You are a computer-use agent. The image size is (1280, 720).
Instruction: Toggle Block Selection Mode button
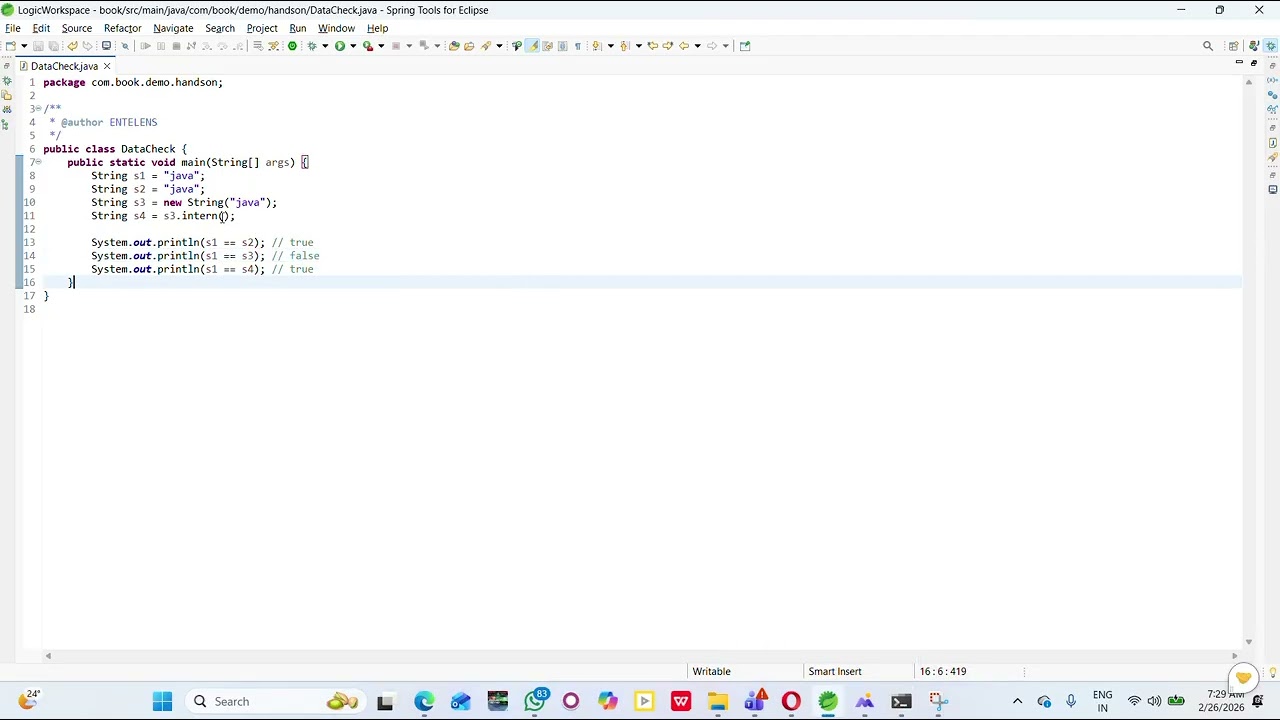pos(562,46)
